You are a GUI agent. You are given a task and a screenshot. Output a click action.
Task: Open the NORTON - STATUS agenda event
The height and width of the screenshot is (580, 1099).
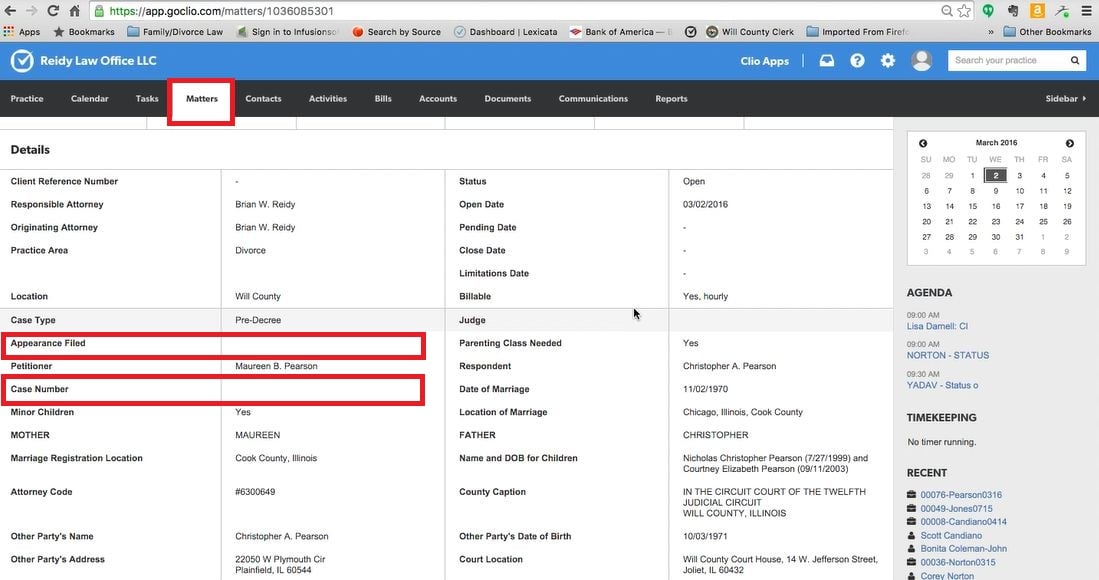tap(947, 355)
